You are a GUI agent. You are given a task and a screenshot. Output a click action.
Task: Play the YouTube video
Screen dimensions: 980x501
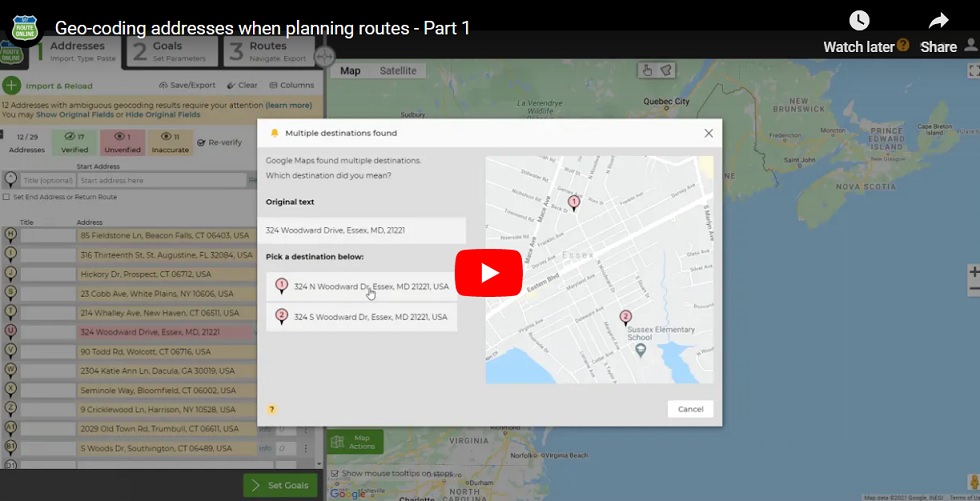point(488,273)
